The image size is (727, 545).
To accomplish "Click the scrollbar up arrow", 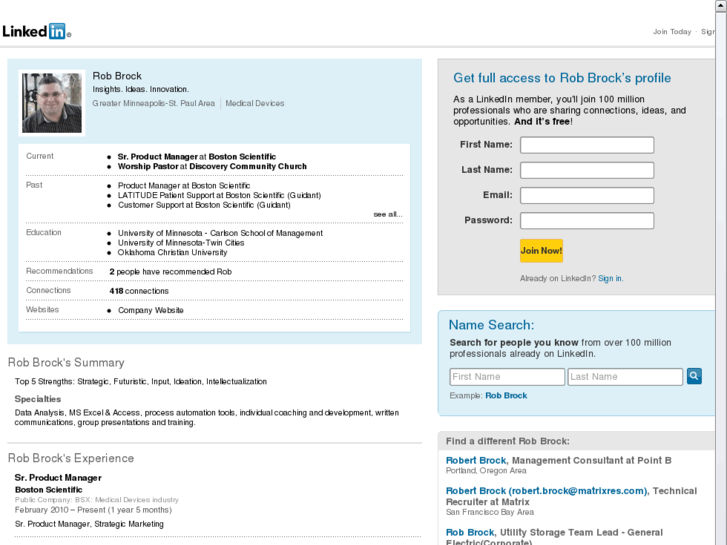I will 721,5.
